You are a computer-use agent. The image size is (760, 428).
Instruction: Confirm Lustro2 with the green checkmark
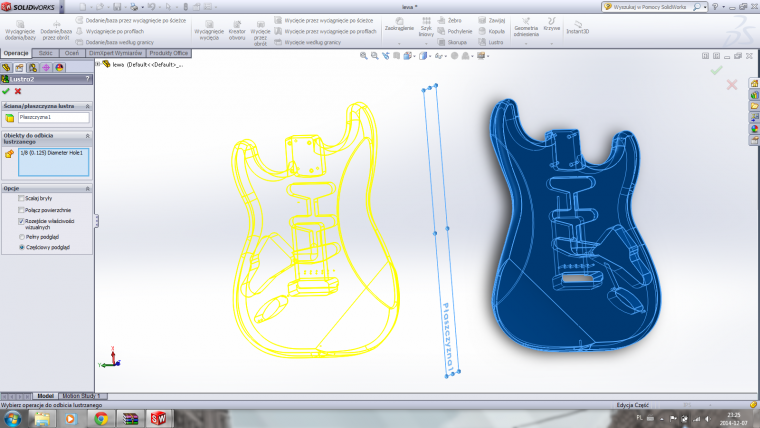pyautogui.click(x=6, y=91)
